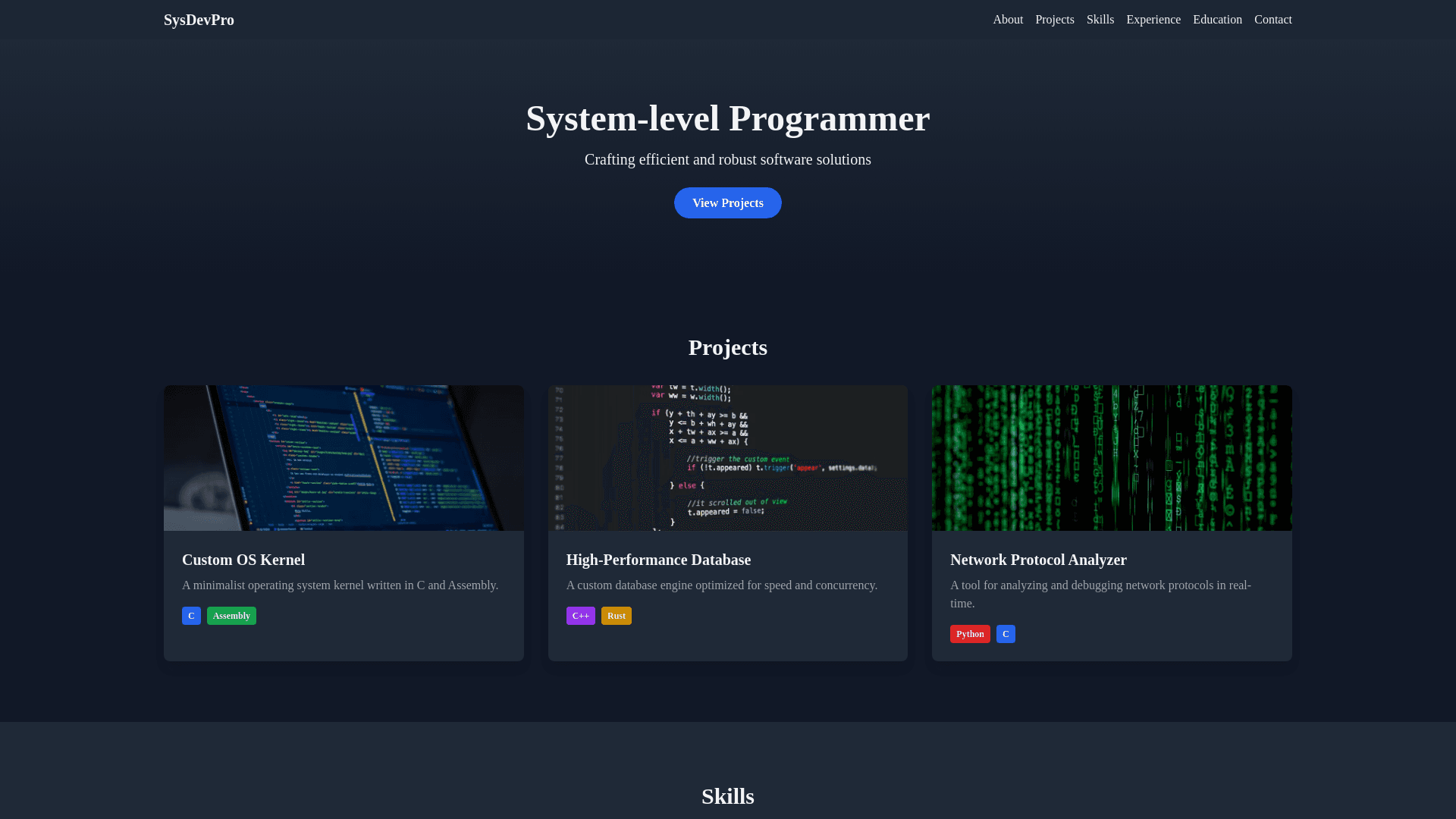Click the SysDevPro logo
This screenshot has width=1456, height=819.
coord(199,20)
